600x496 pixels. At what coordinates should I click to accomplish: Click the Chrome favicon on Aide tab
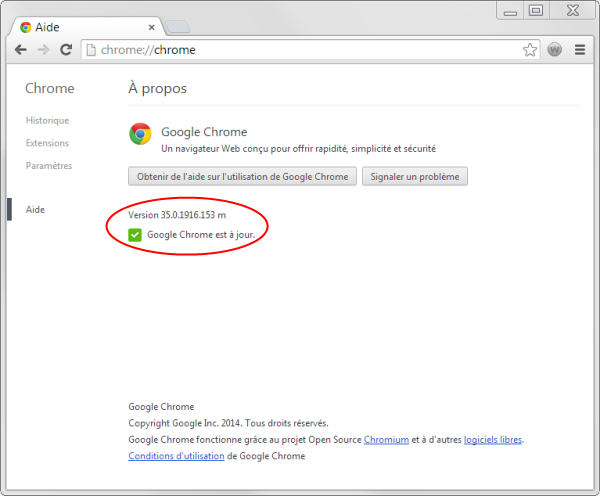click(26, 28)
